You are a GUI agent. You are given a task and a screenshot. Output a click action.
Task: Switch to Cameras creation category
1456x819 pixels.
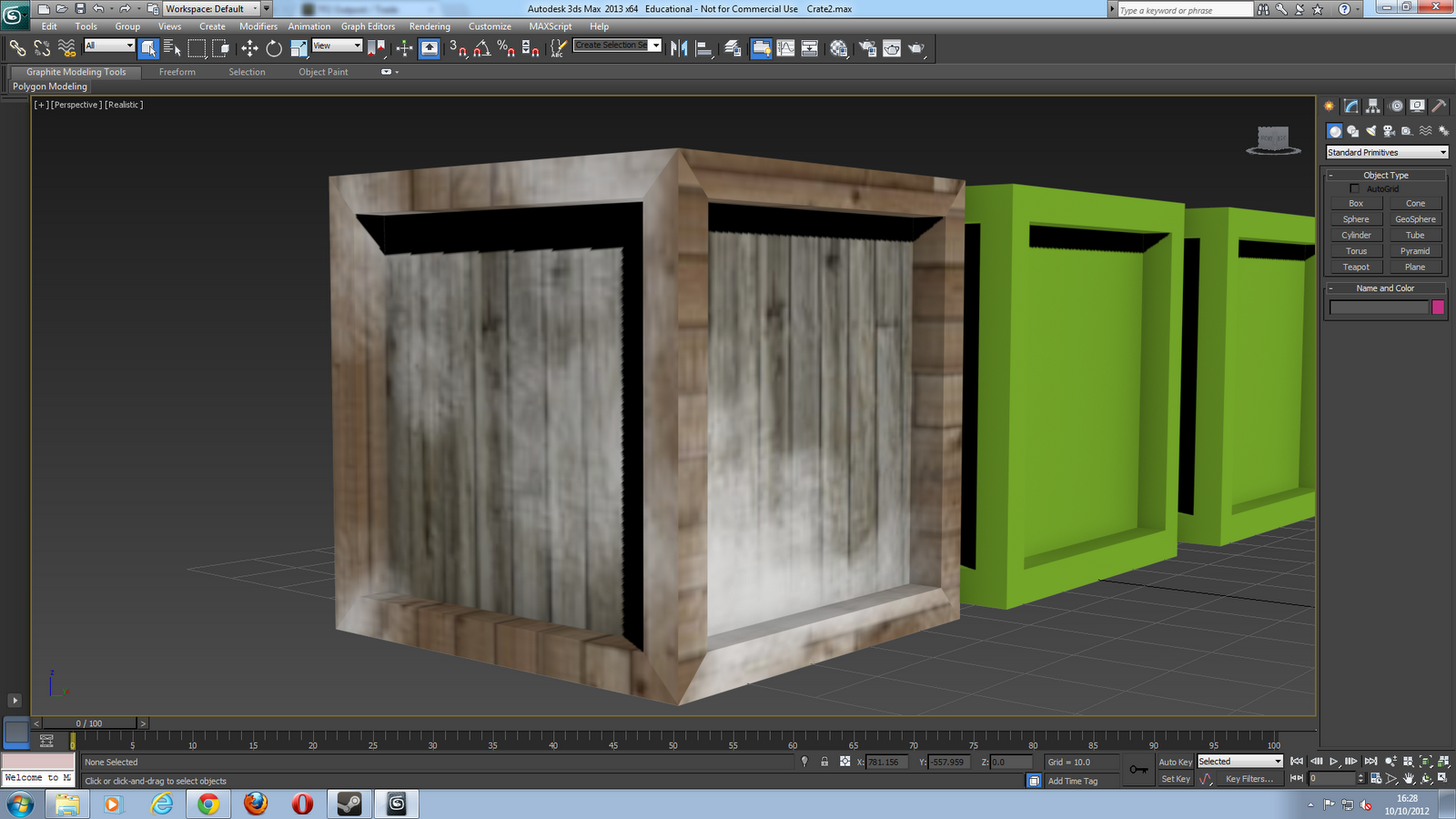(x=1389, y=131)
